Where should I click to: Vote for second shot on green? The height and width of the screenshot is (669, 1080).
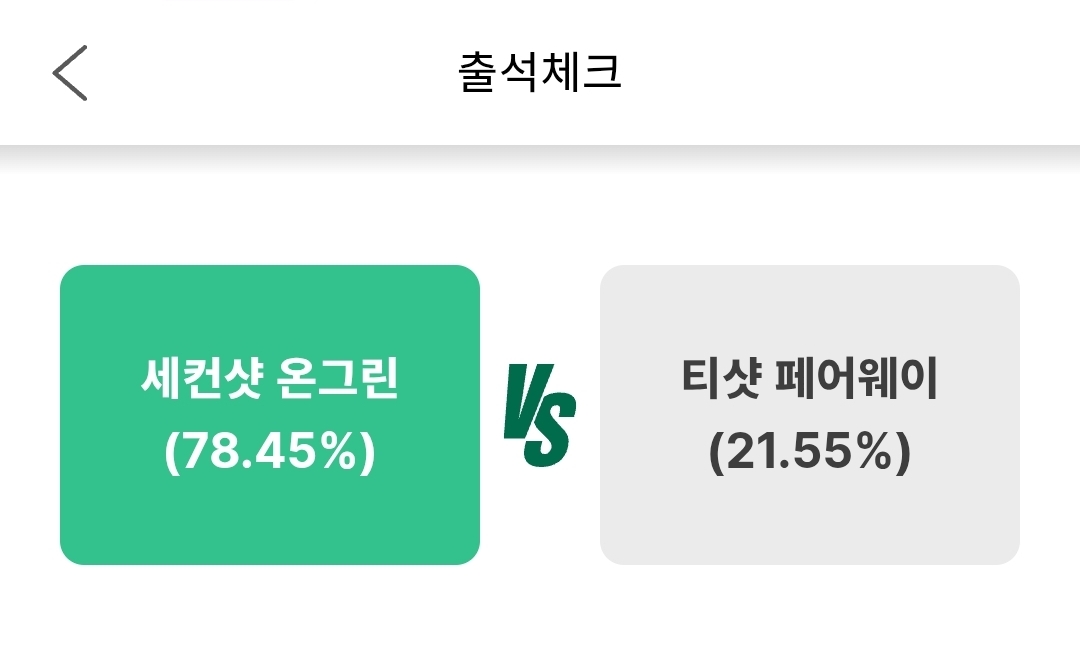pyautogui.click(x=270, y=414)
